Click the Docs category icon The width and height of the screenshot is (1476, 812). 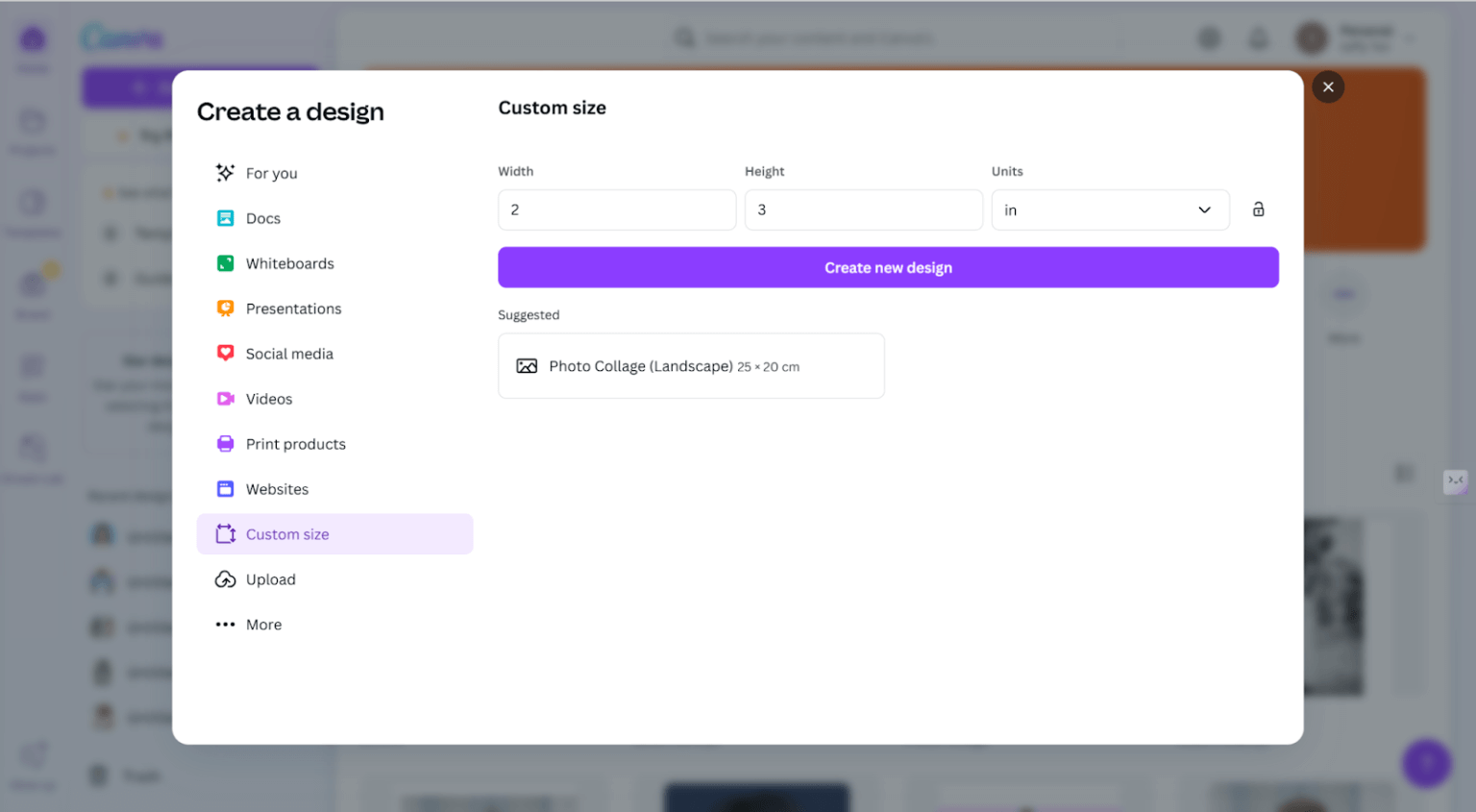coord(225,218)
